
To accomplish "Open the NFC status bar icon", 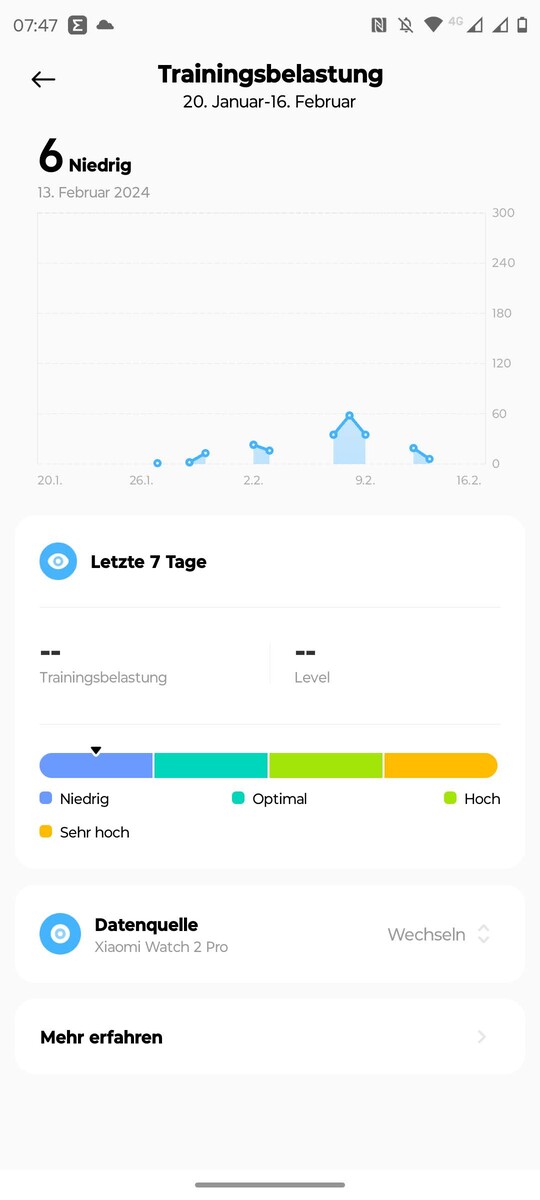I will pyautogui.click(x=379, y=26).
